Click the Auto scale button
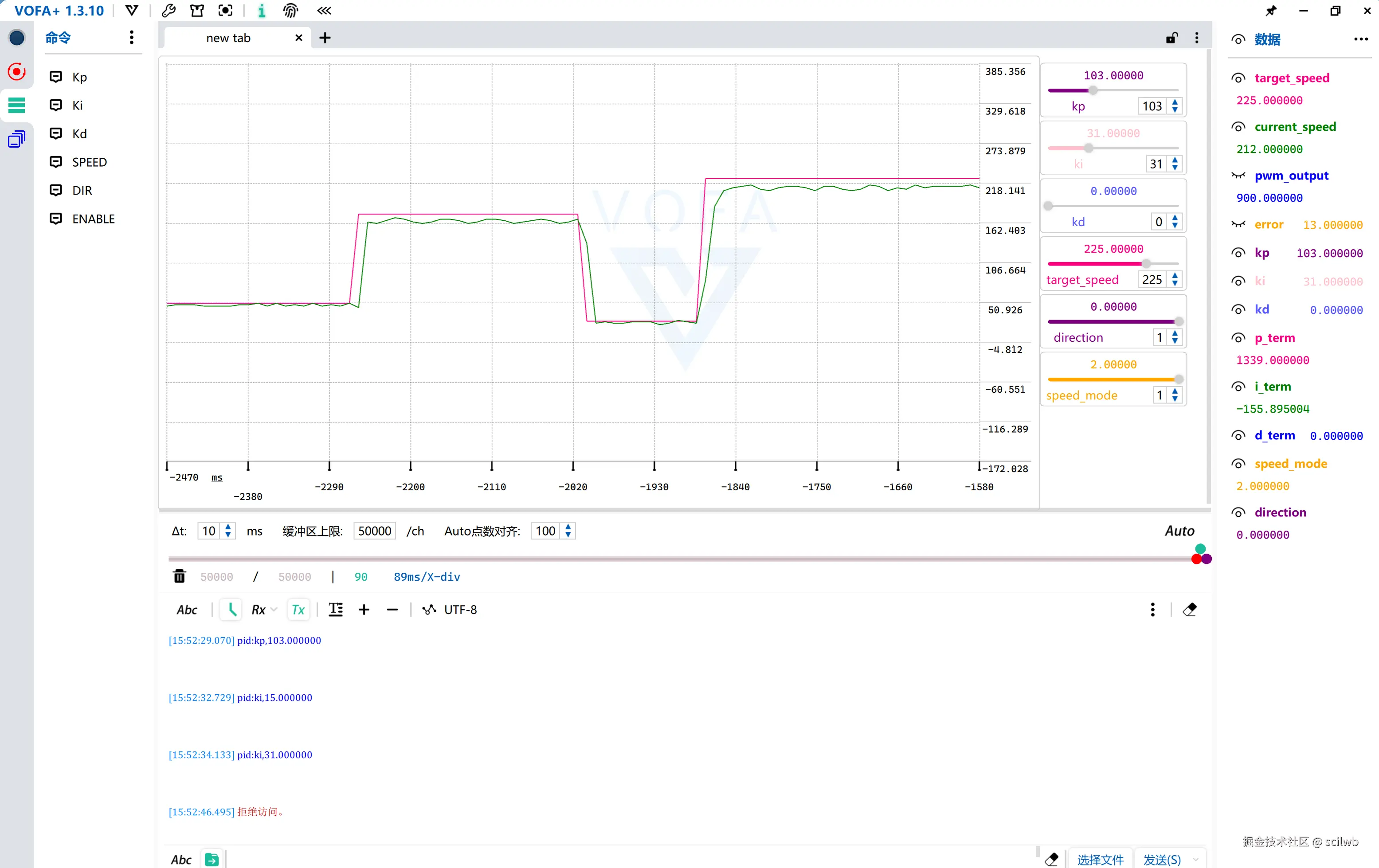This screenshot has height=868, width=1379. pyautogui.click(x=1179, y=531)
